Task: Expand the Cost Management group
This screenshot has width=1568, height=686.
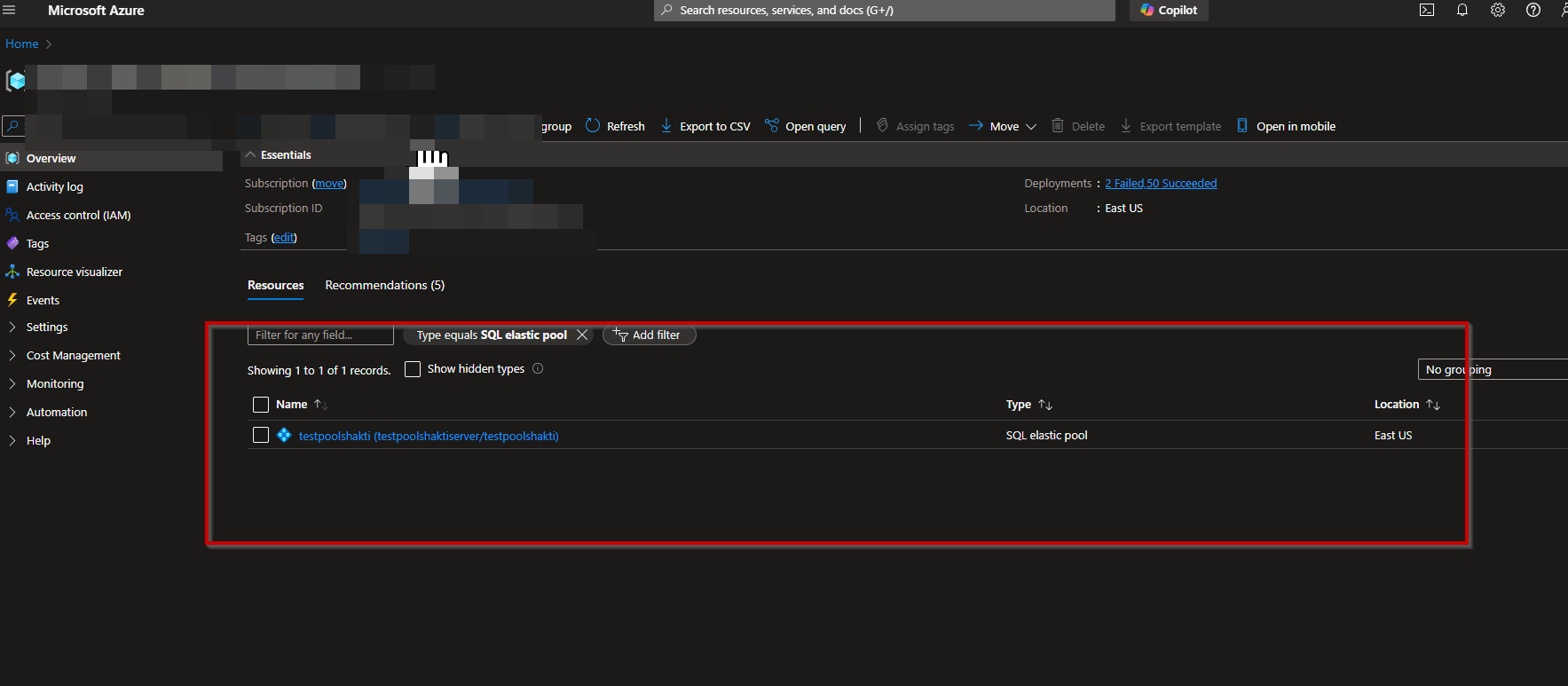Action: (74, 355)
